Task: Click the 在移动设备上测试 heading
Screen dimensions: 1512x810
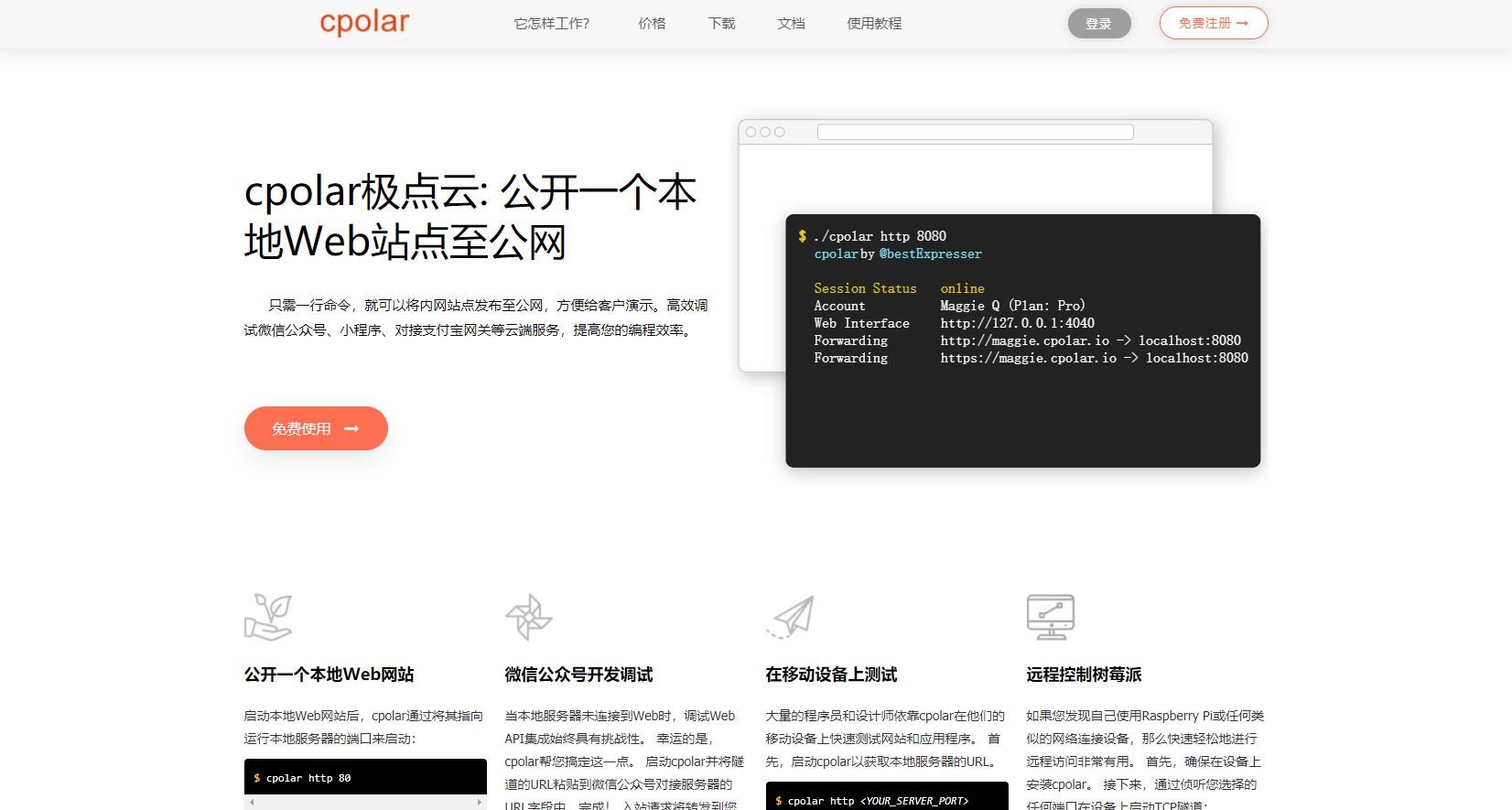Action: (x=831, y=675)
